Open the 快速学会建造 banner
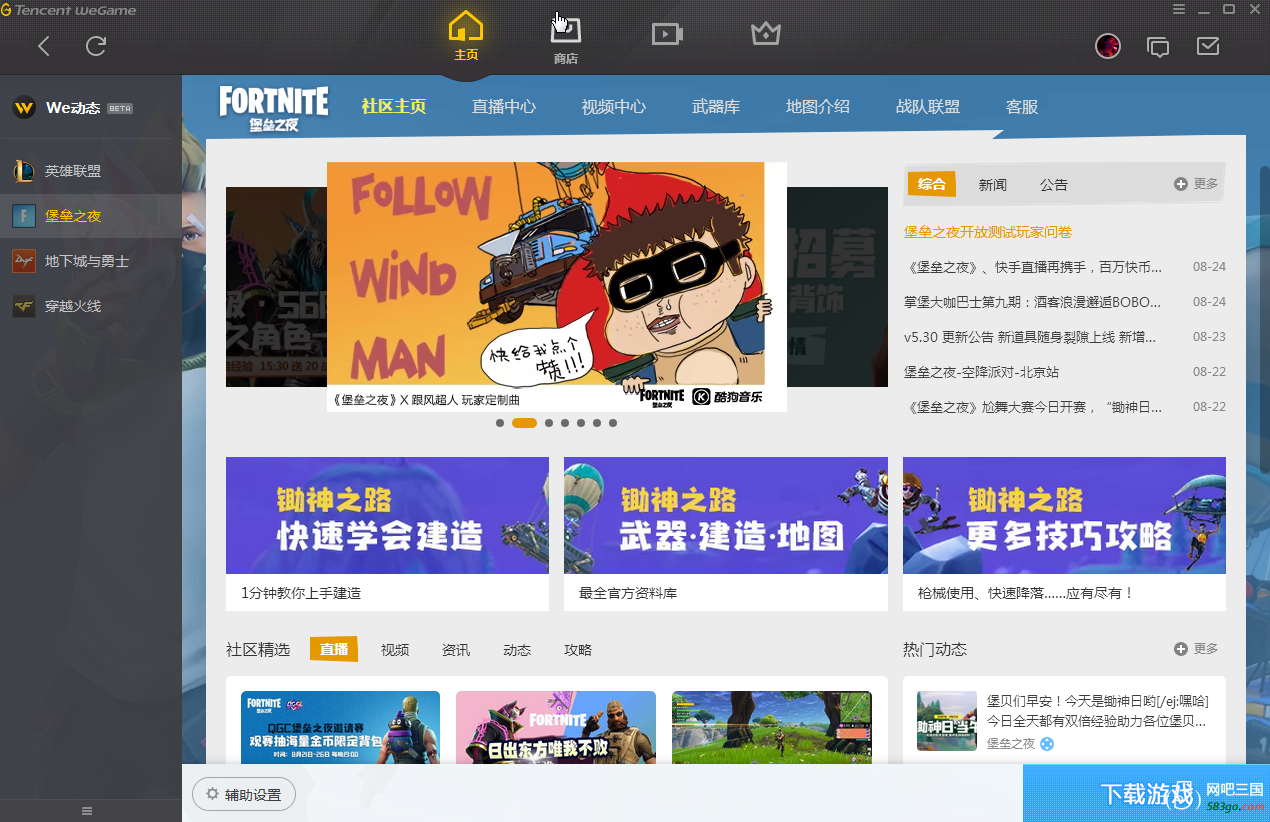The image size is (1270, 822). (387, 515)
